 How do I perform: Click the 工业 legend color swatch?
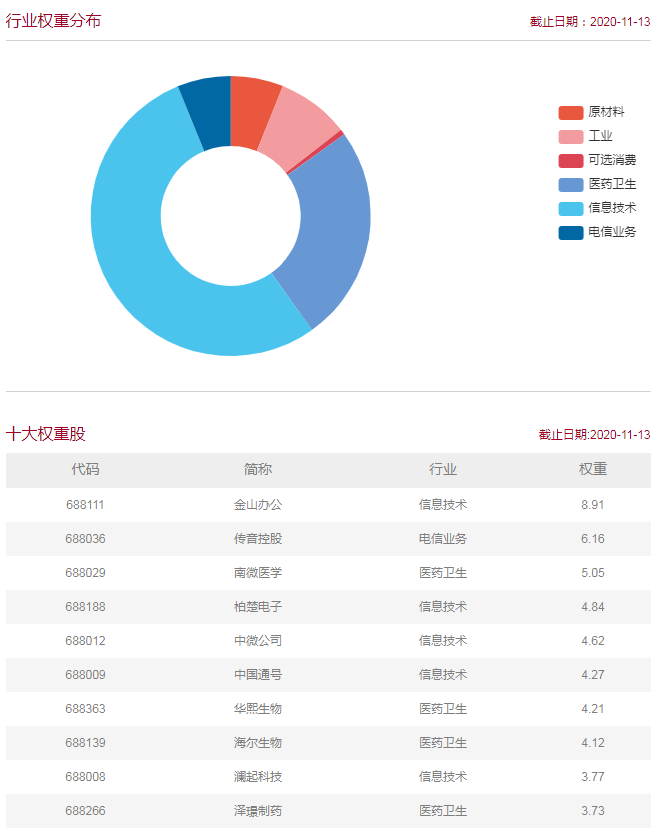coord(570,137)
